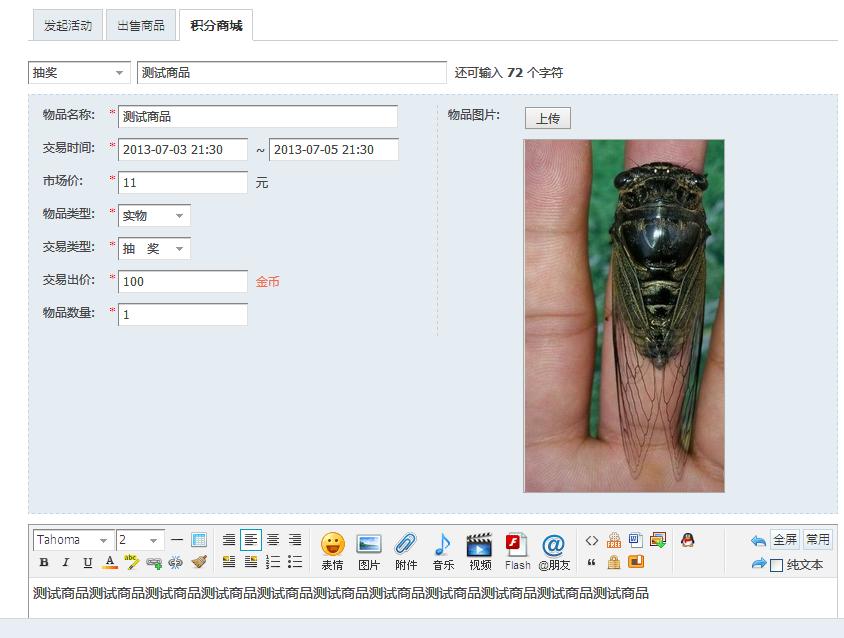Viewport: 844px width, 638px height.
Task: Insert code block with angle brackets icon
Action: pos(592,540)
